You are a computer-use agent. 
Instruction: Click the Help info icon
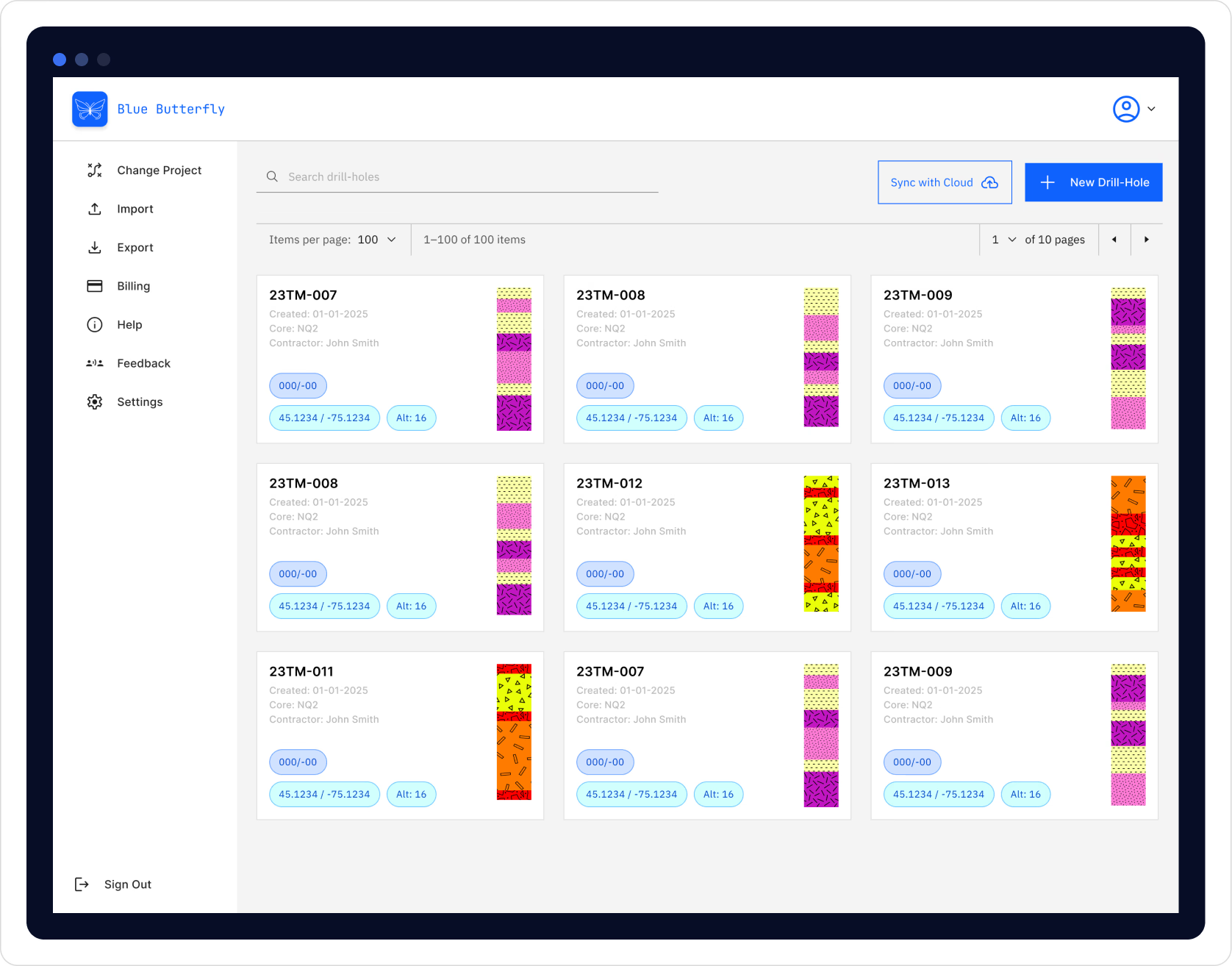[94, 324]
